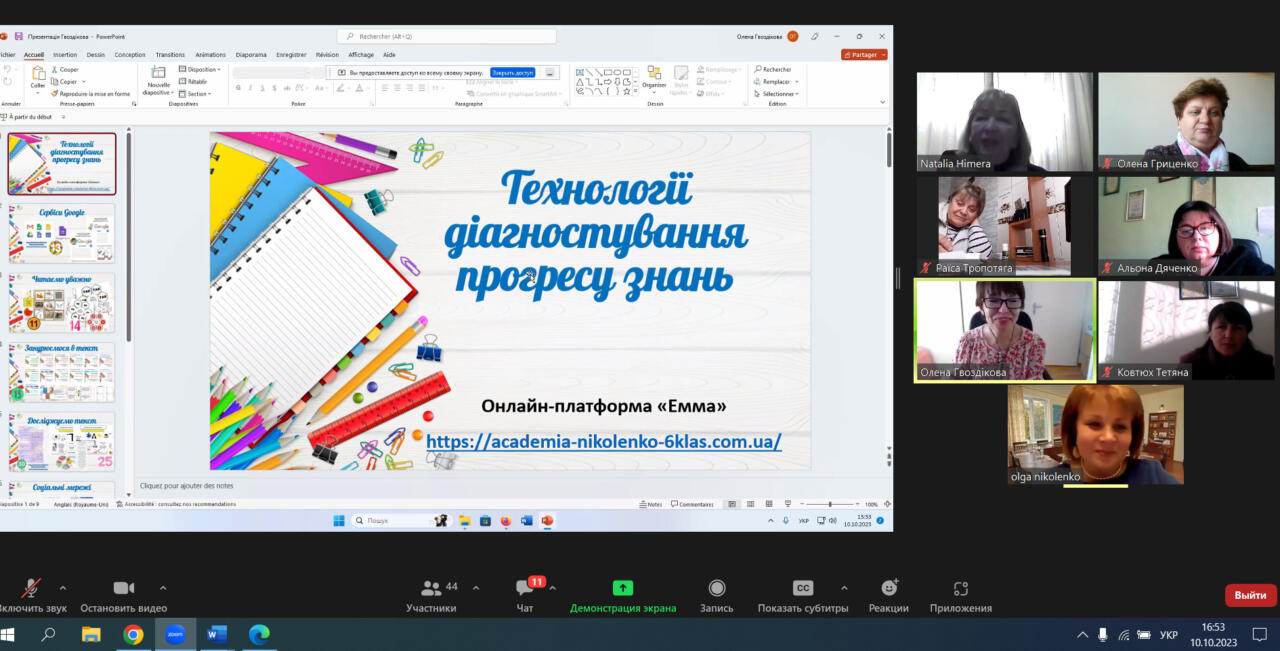Expand the arrow beside Участники
1280x651 pixels.
476,588
